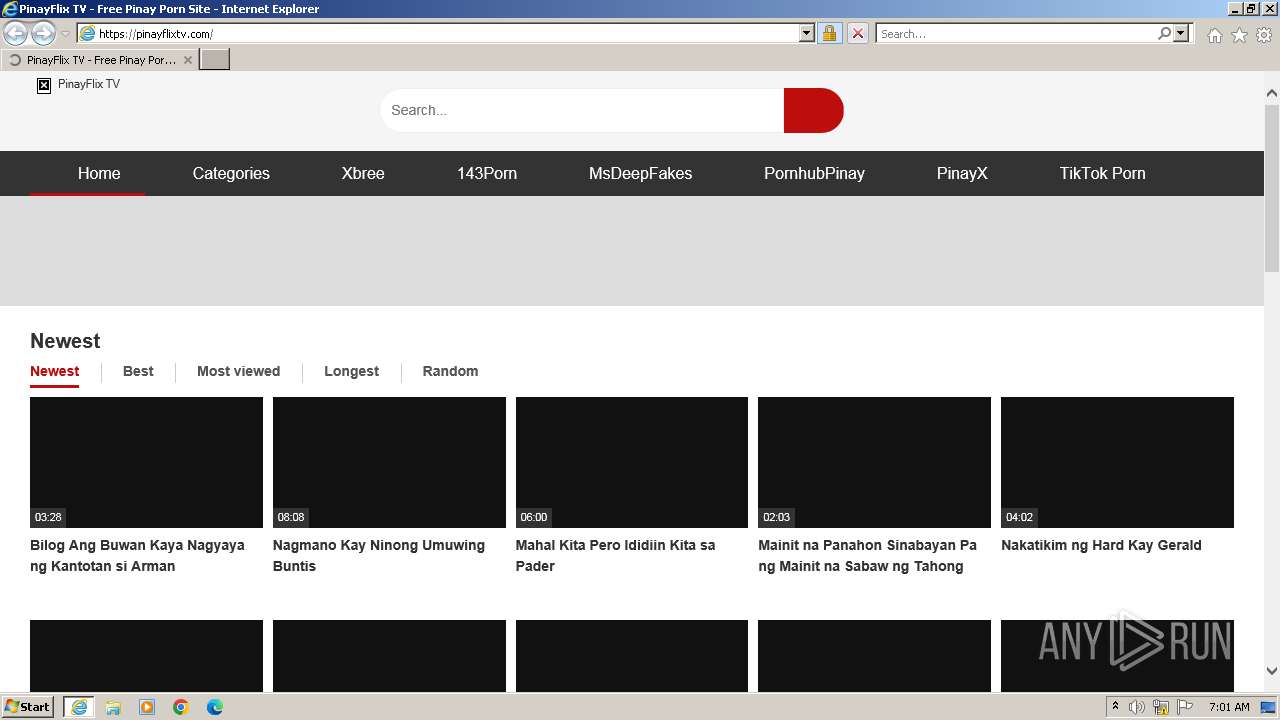Select the Longest sort tab
This screenshot has height=720, width=1280.
[351, 371]
